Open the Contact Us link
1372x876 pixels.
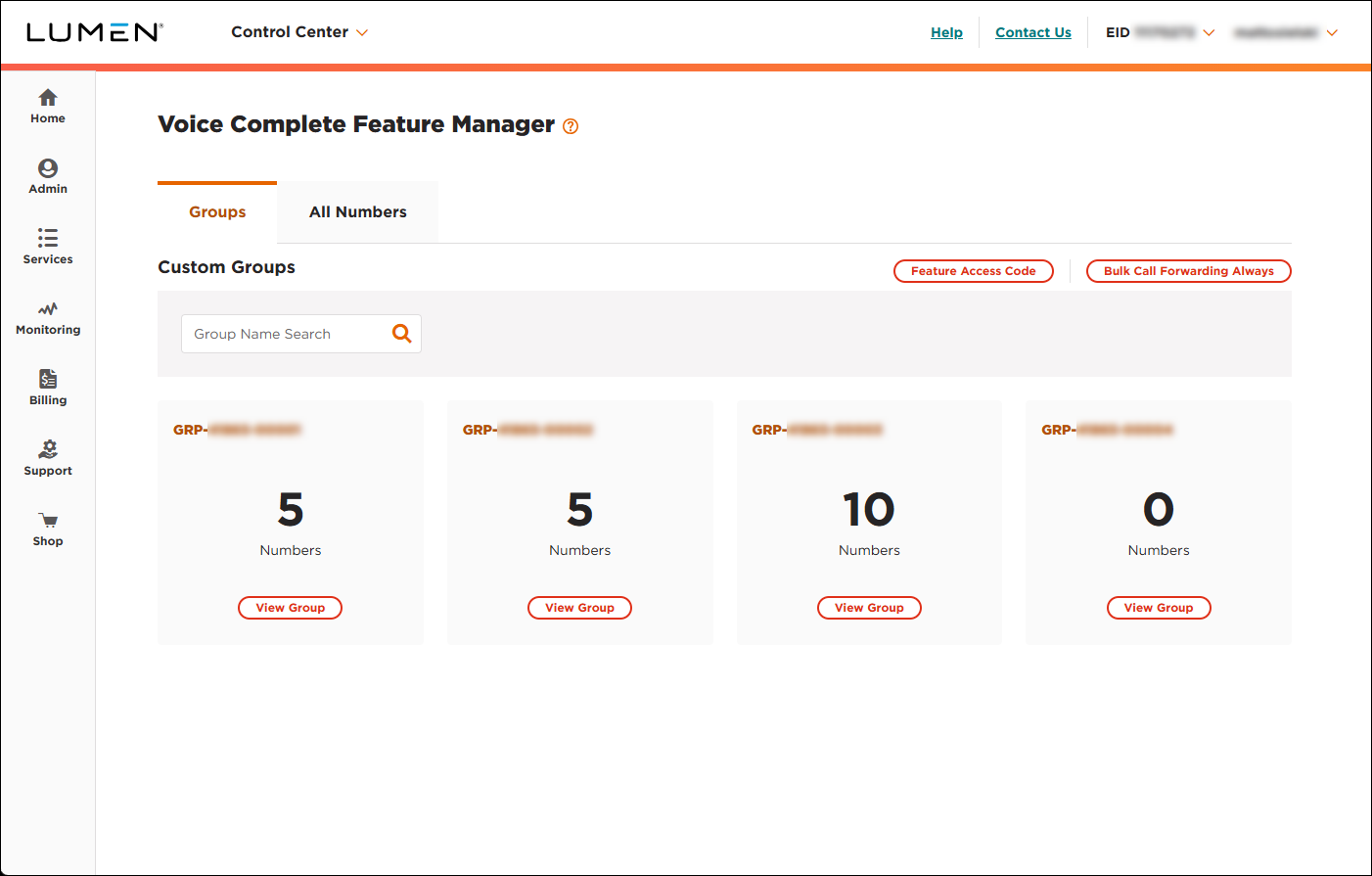point(1032,32)
